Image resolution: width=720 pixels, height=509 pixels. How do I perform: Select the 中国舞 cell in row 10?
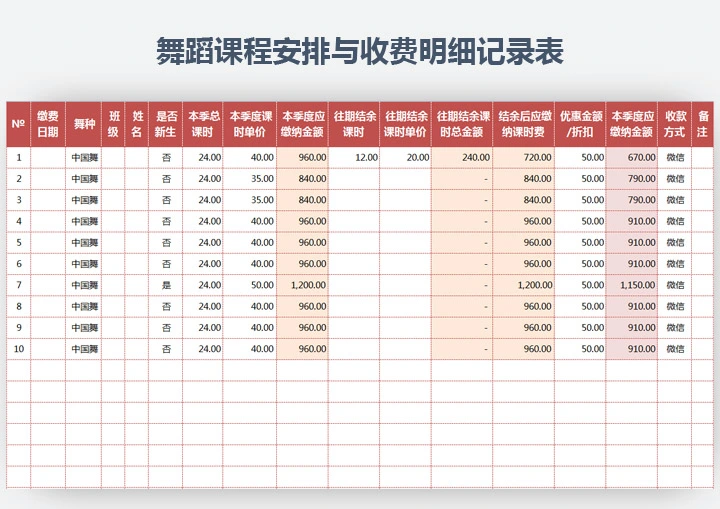pyautogui.click(x=84, y=349)
